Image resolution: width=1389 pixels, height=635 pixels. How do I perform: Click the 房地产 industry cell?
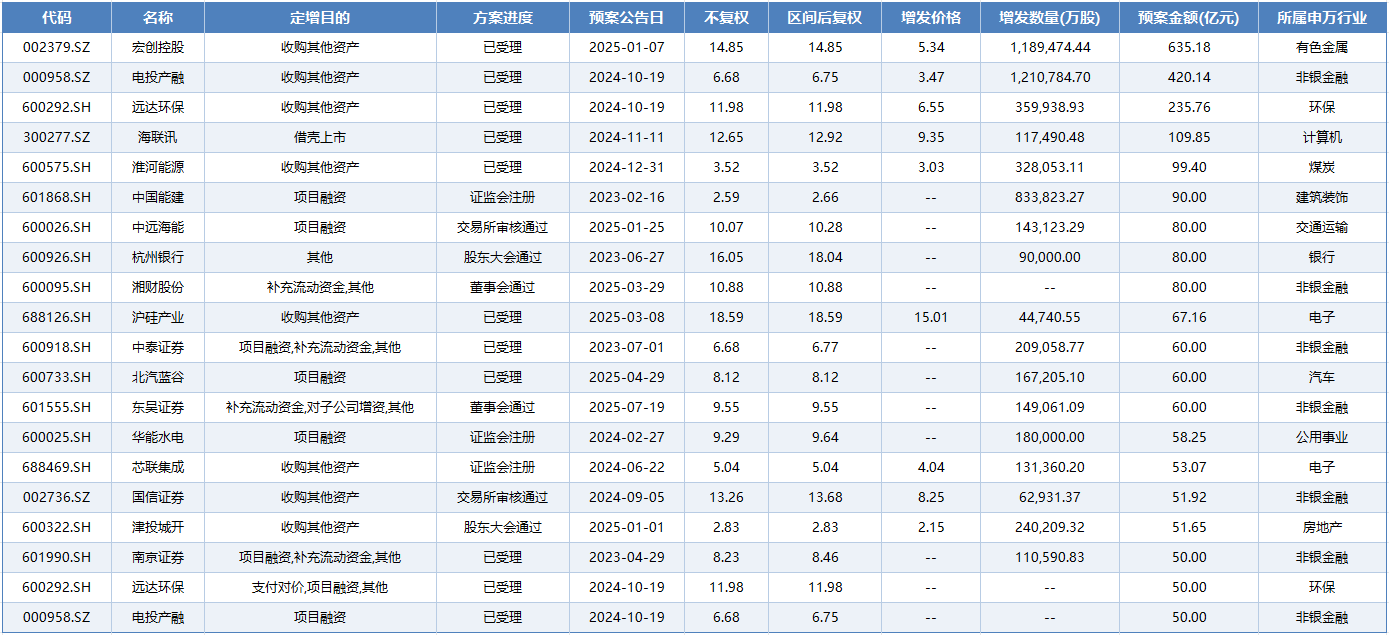[x=1322, y=527]
